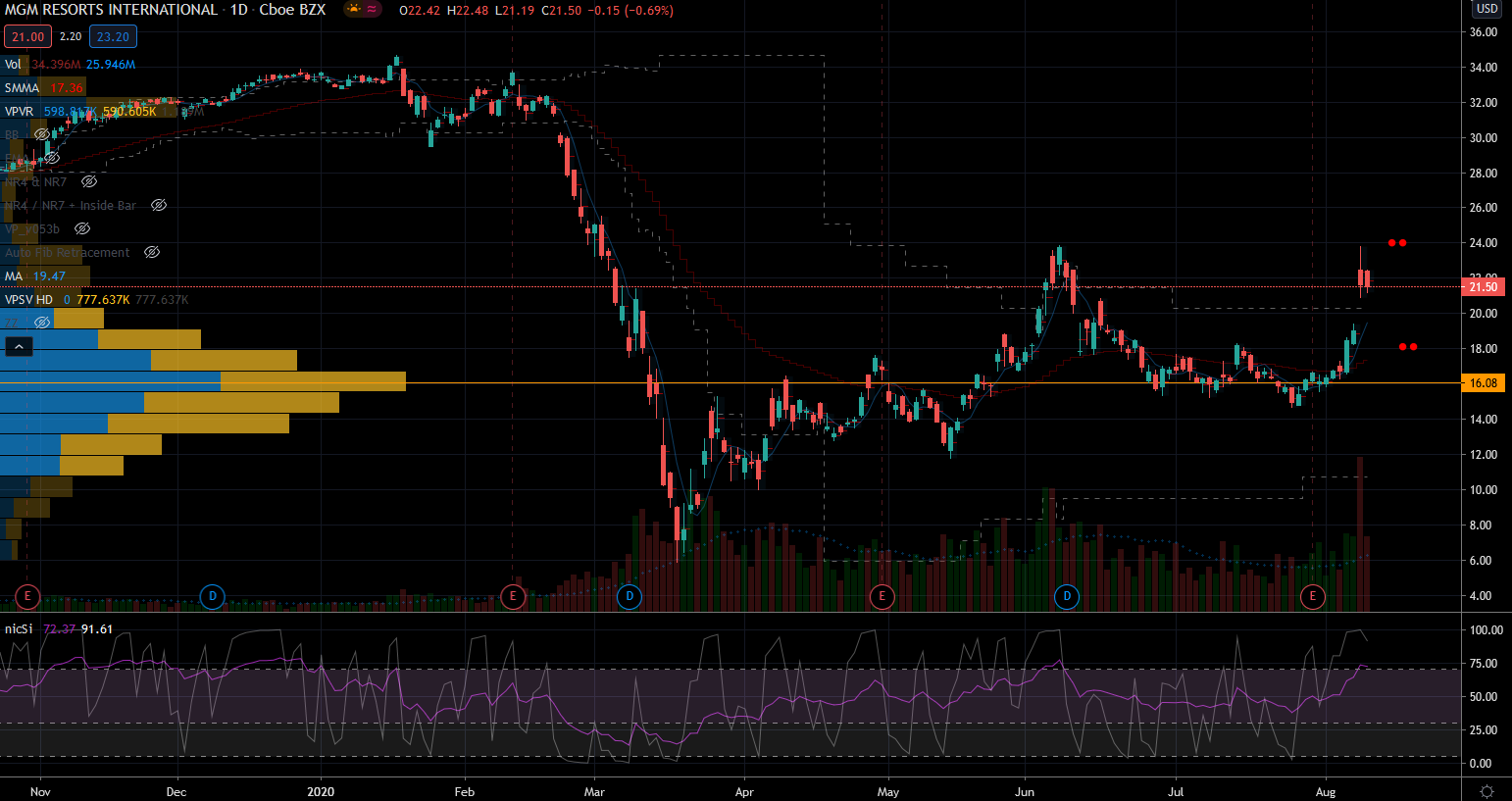Screen dimensions: 1512x801
Task: Click the sun session indicator icon
Action: point(353,10)
